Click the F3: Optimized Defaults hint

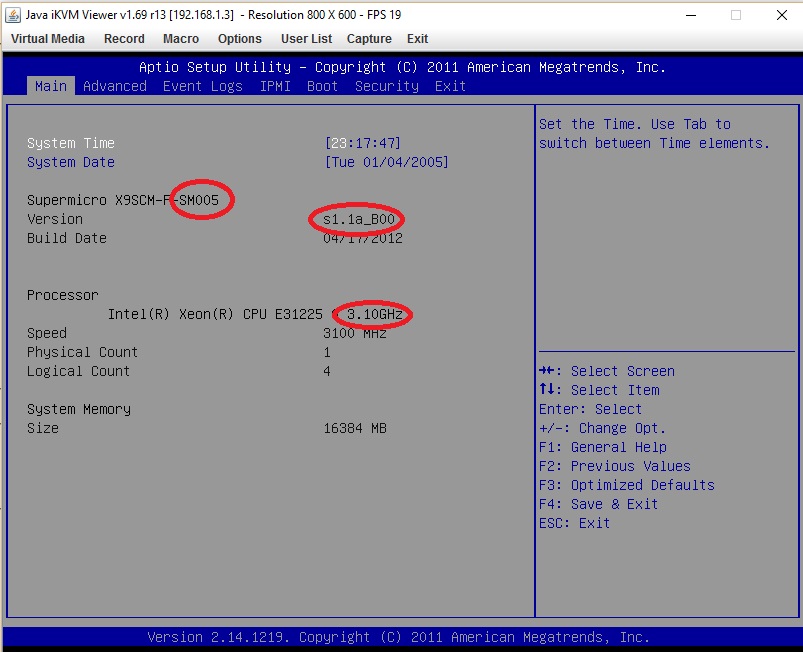(x=627, y=485)
